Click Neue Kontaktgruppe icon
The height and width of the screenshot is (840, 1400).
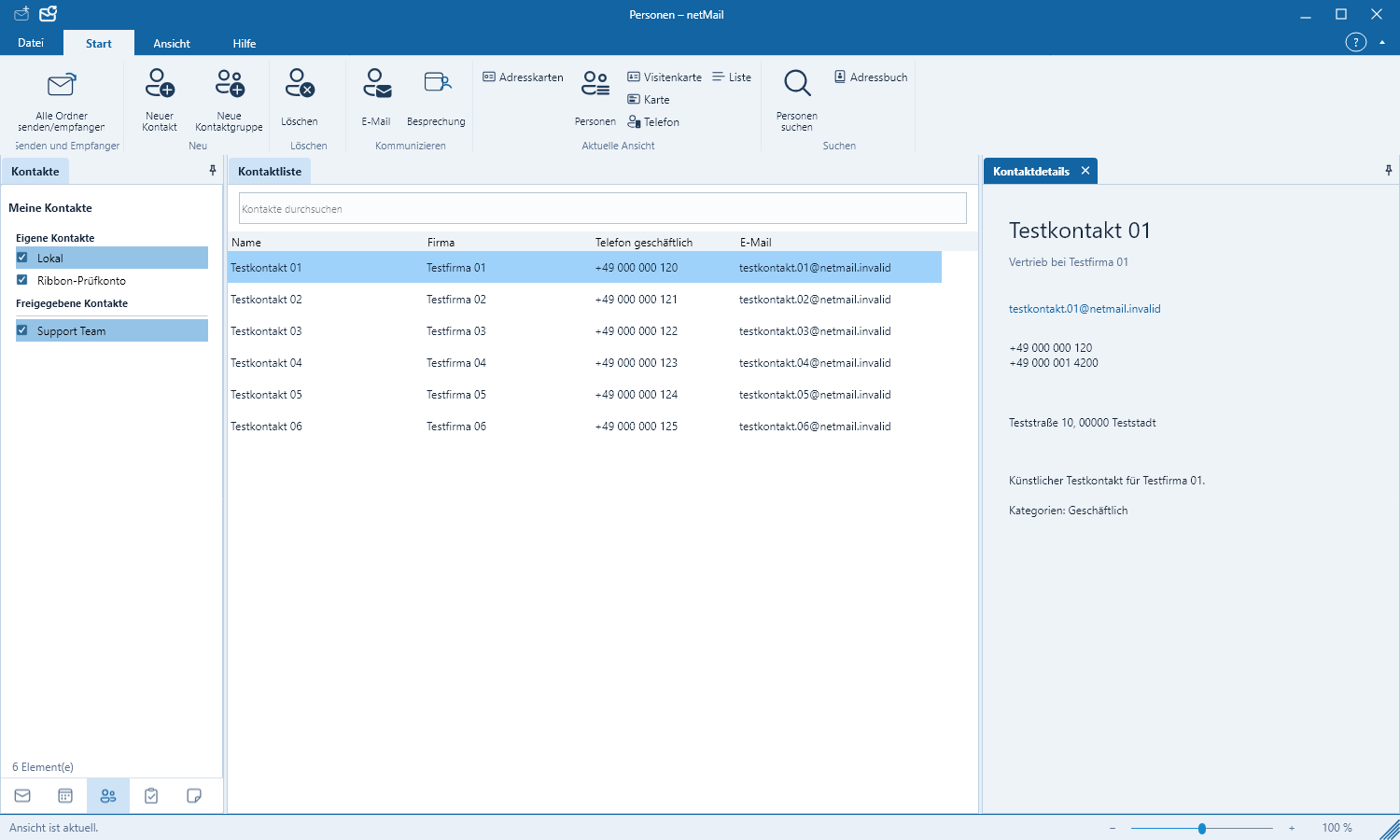pos(230,84)
